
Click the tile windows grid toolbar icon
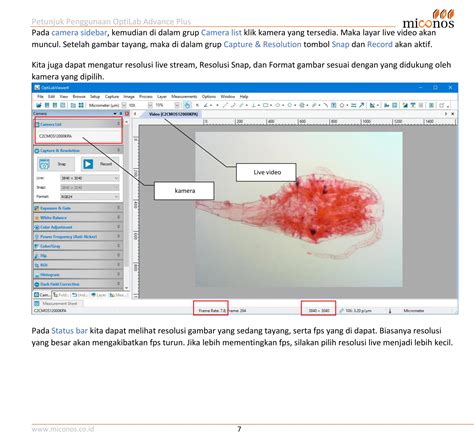[x=81, y=105]
